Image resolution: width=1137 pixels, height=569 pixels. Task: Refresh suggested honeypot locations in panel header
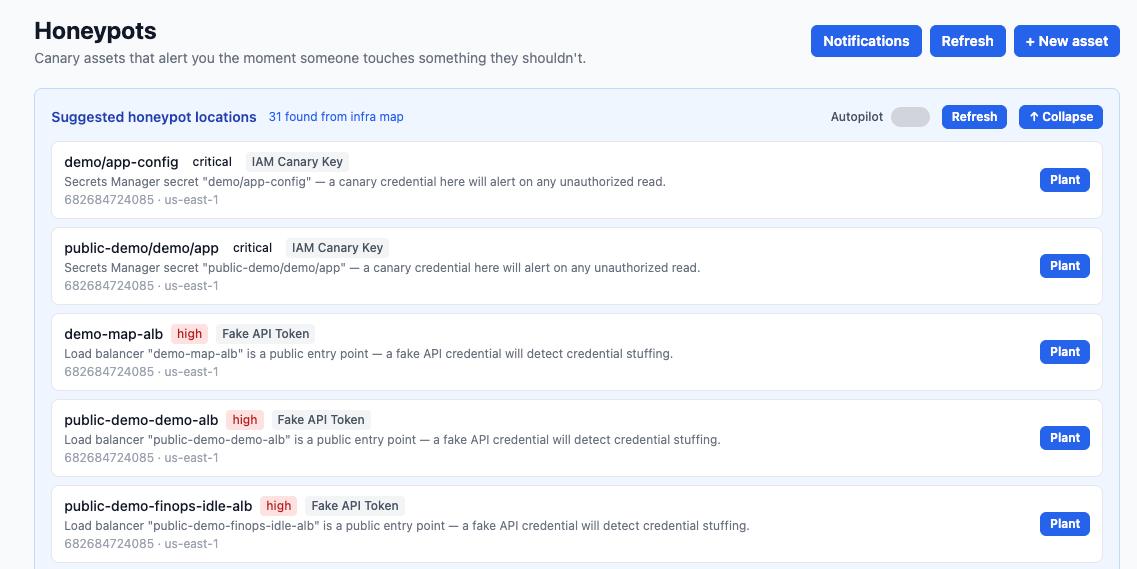click(974, 117)
